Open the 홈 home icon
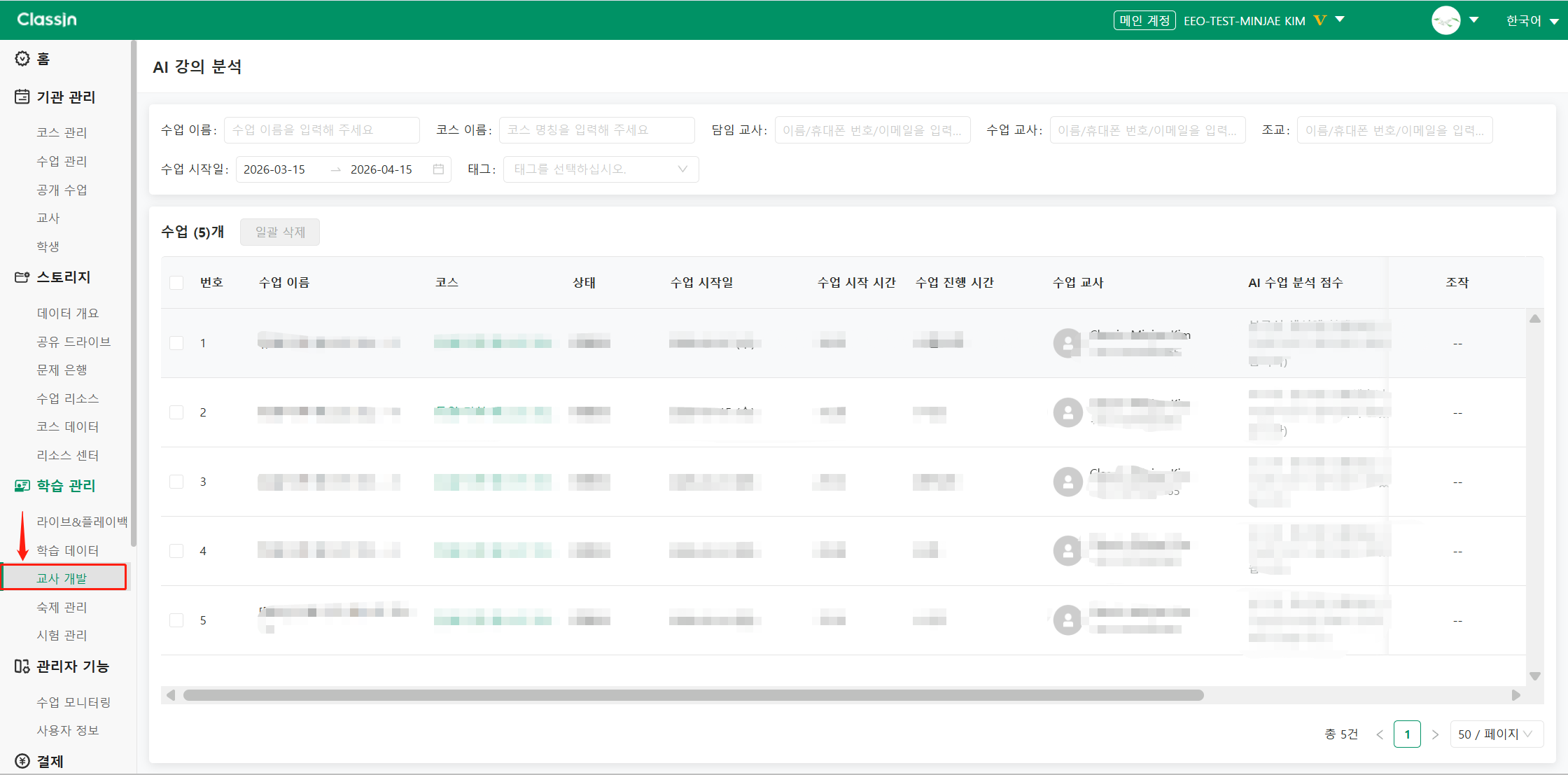Screen dimensions: 1568x775 tap(22, 59)
